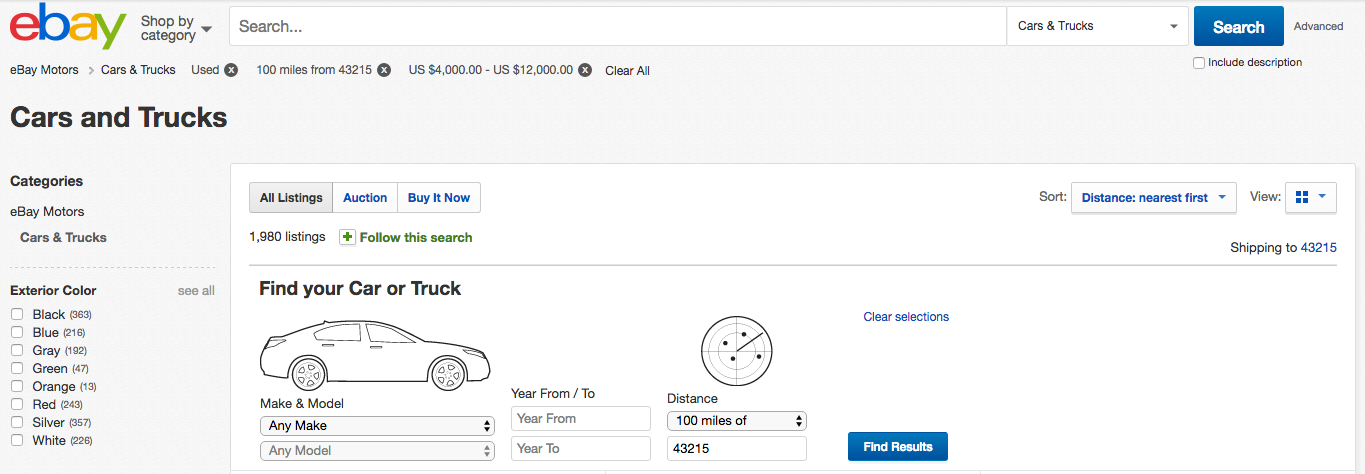The image size is (1365, 474).
Task: Click the radar distance icon
Action: tap(736, 351)
